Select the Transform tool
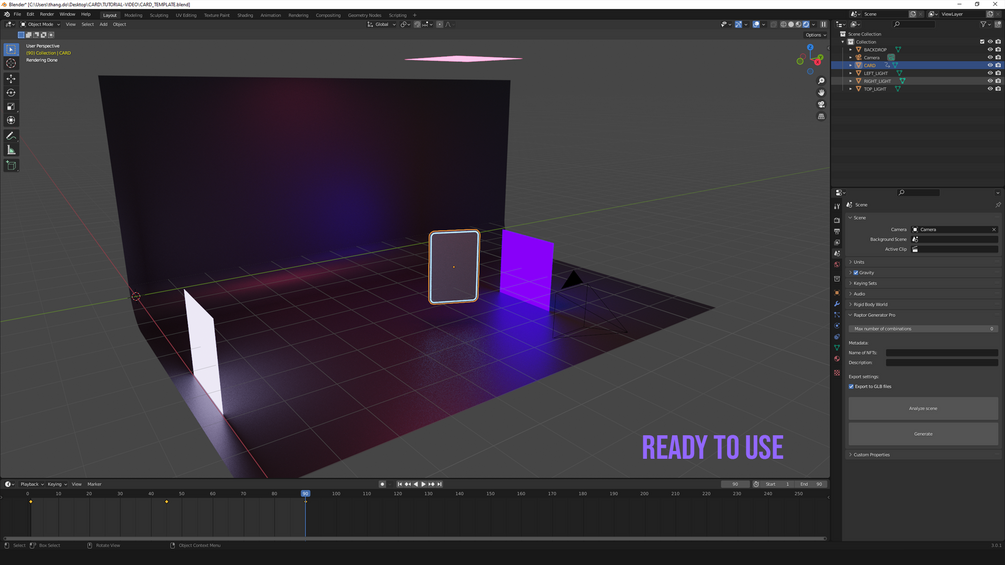This screenshot has height=565, width=1005. [11, 120]
